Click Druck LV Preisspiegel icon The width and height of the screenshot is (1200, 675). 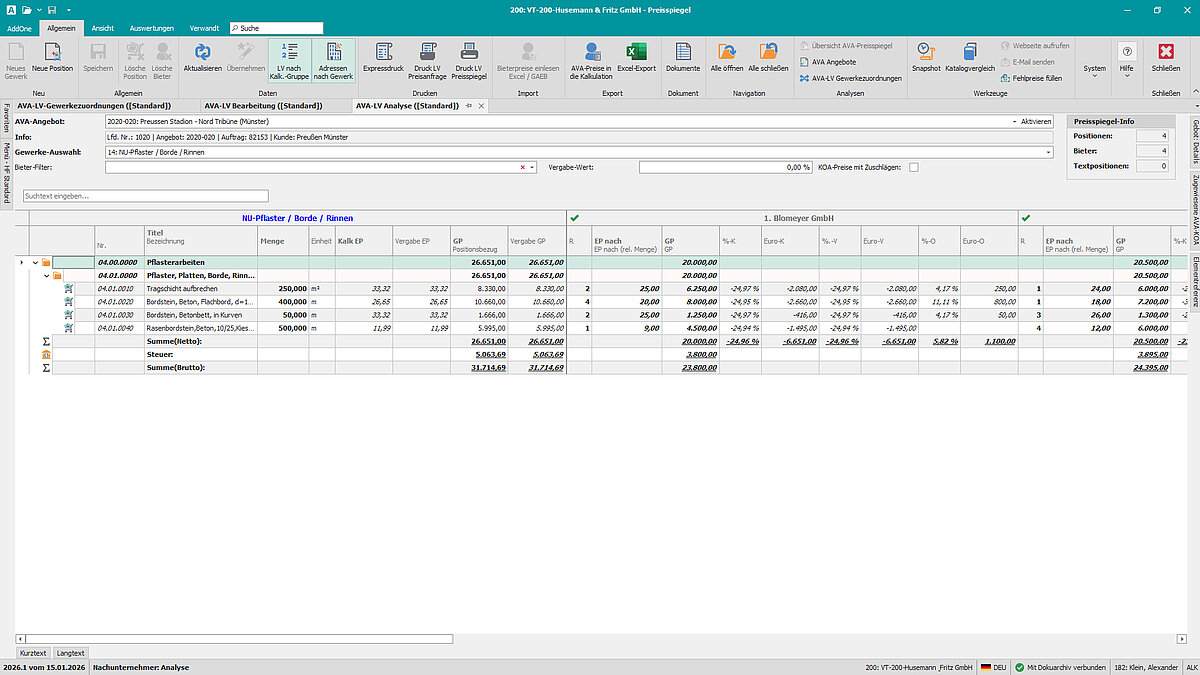[468, 53]
